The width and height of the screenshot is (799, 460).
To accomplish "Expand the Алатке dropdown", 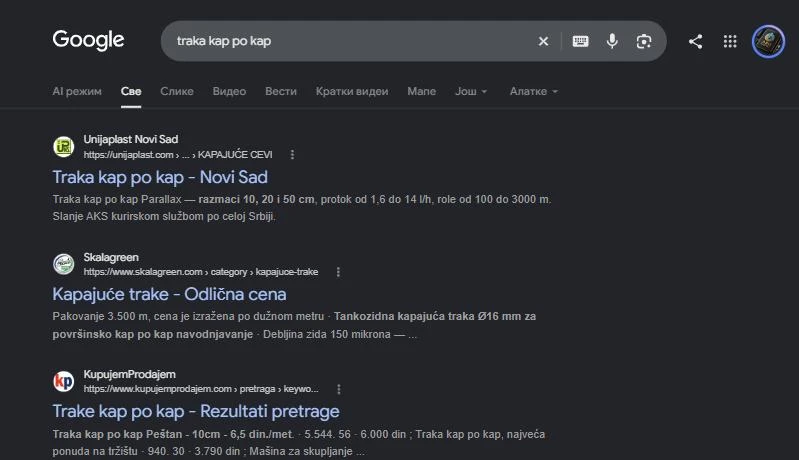I will 534,91.
